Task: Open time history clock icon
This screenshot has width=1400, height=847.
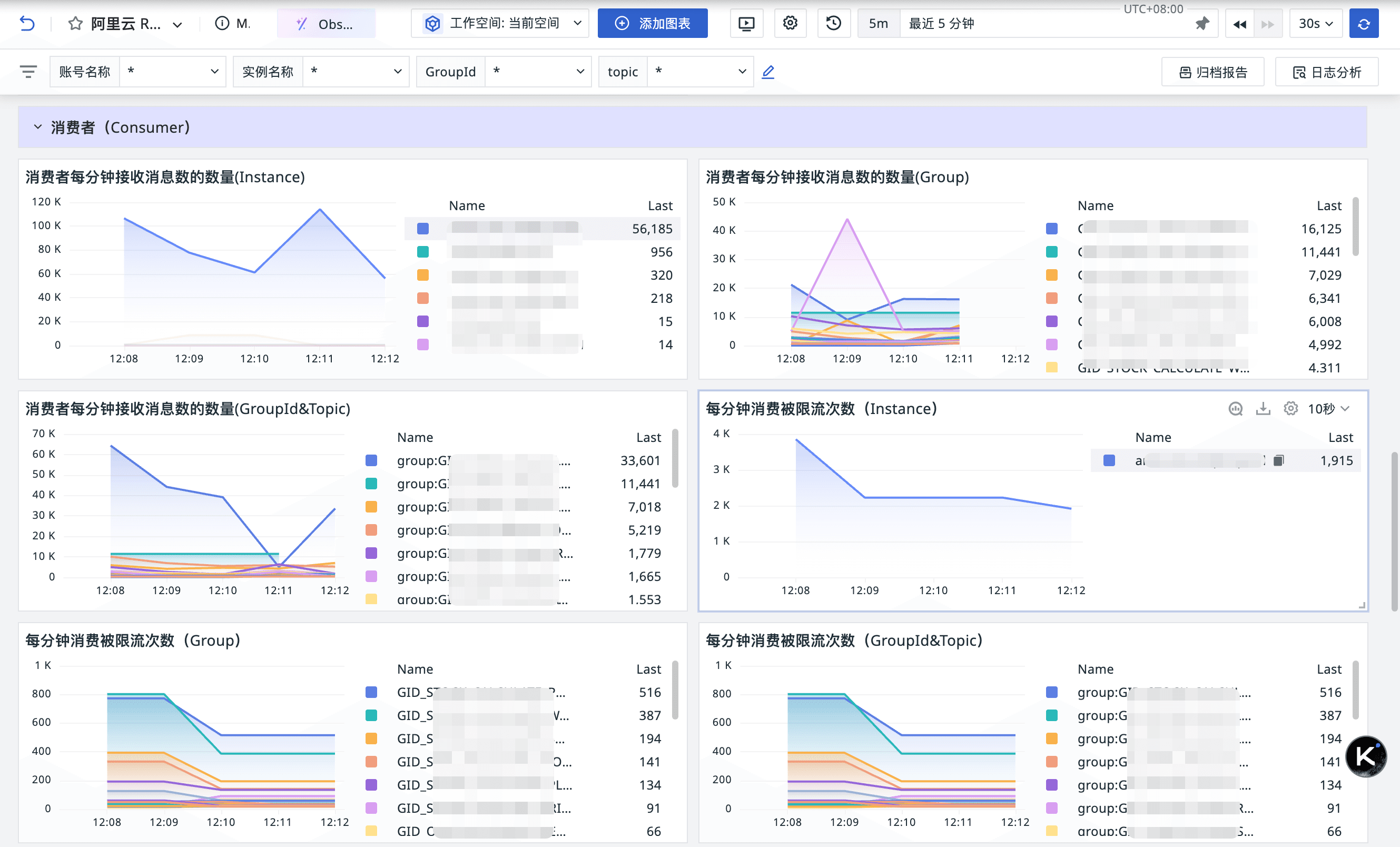Action: tap(834, 23)
